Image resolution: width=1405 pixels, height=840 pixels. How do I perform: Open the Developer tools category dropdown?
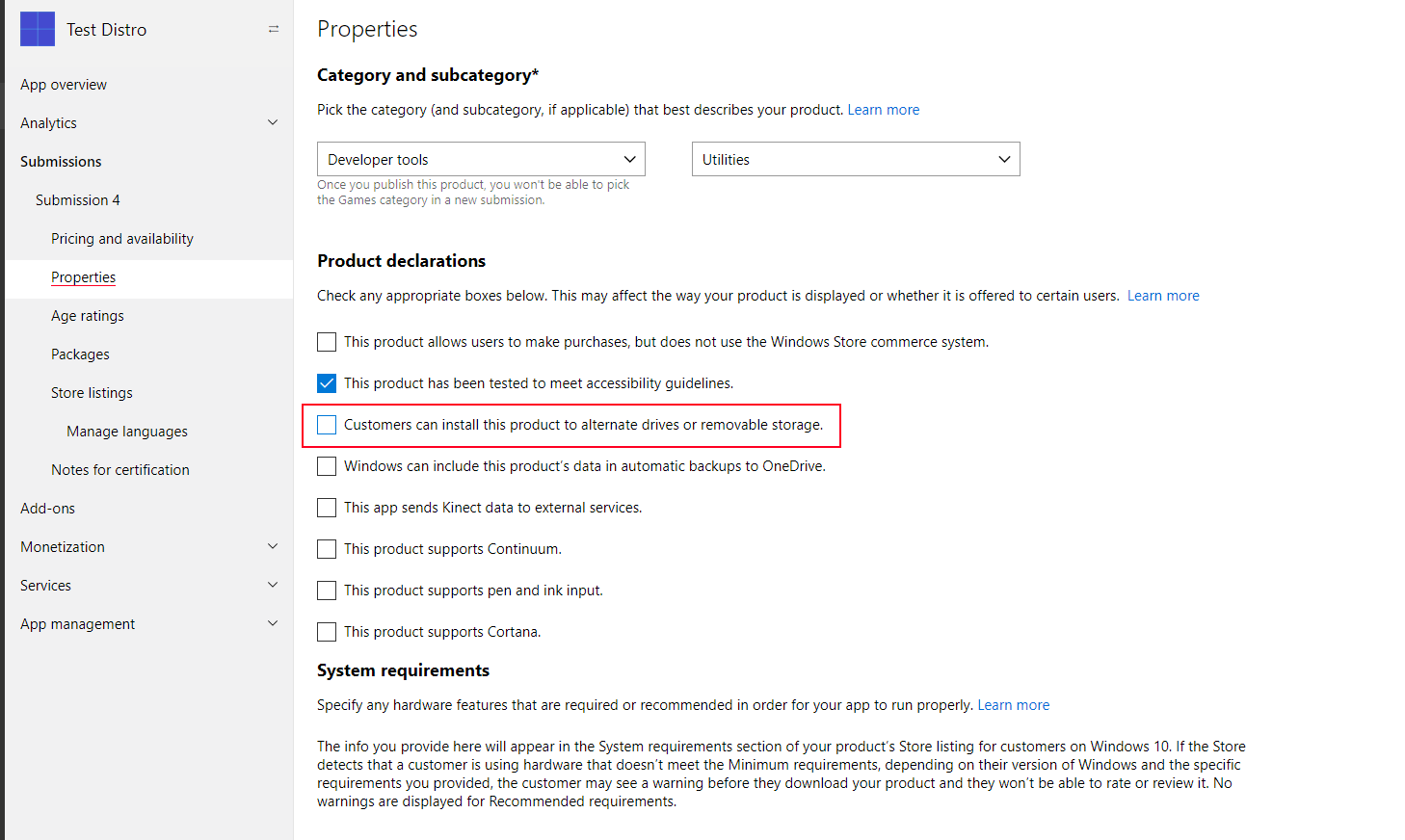pos(481,159)
